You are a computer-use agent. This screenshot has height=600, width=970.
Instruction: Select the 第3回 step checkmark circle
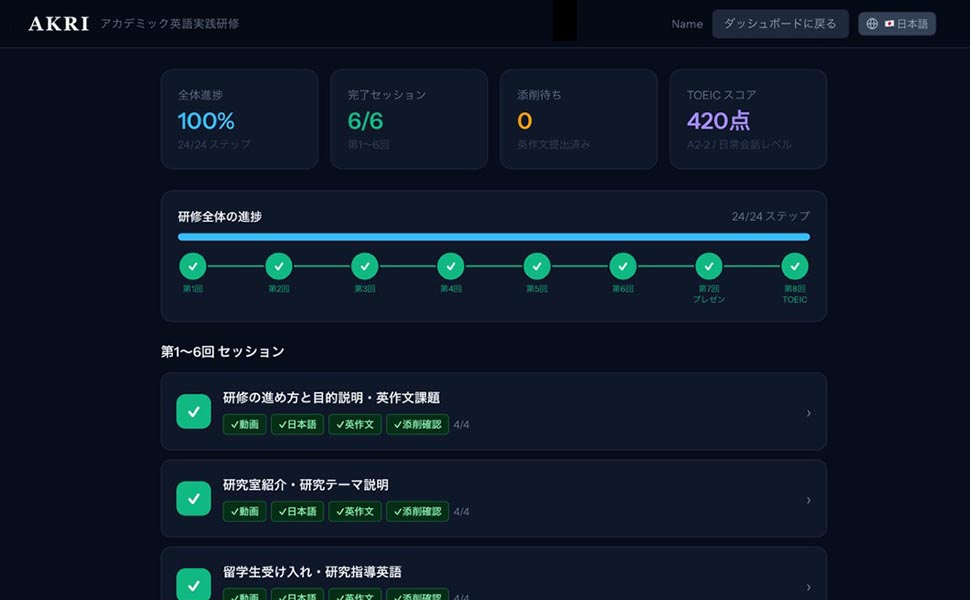pyautogui.click(x=365, y=266)
